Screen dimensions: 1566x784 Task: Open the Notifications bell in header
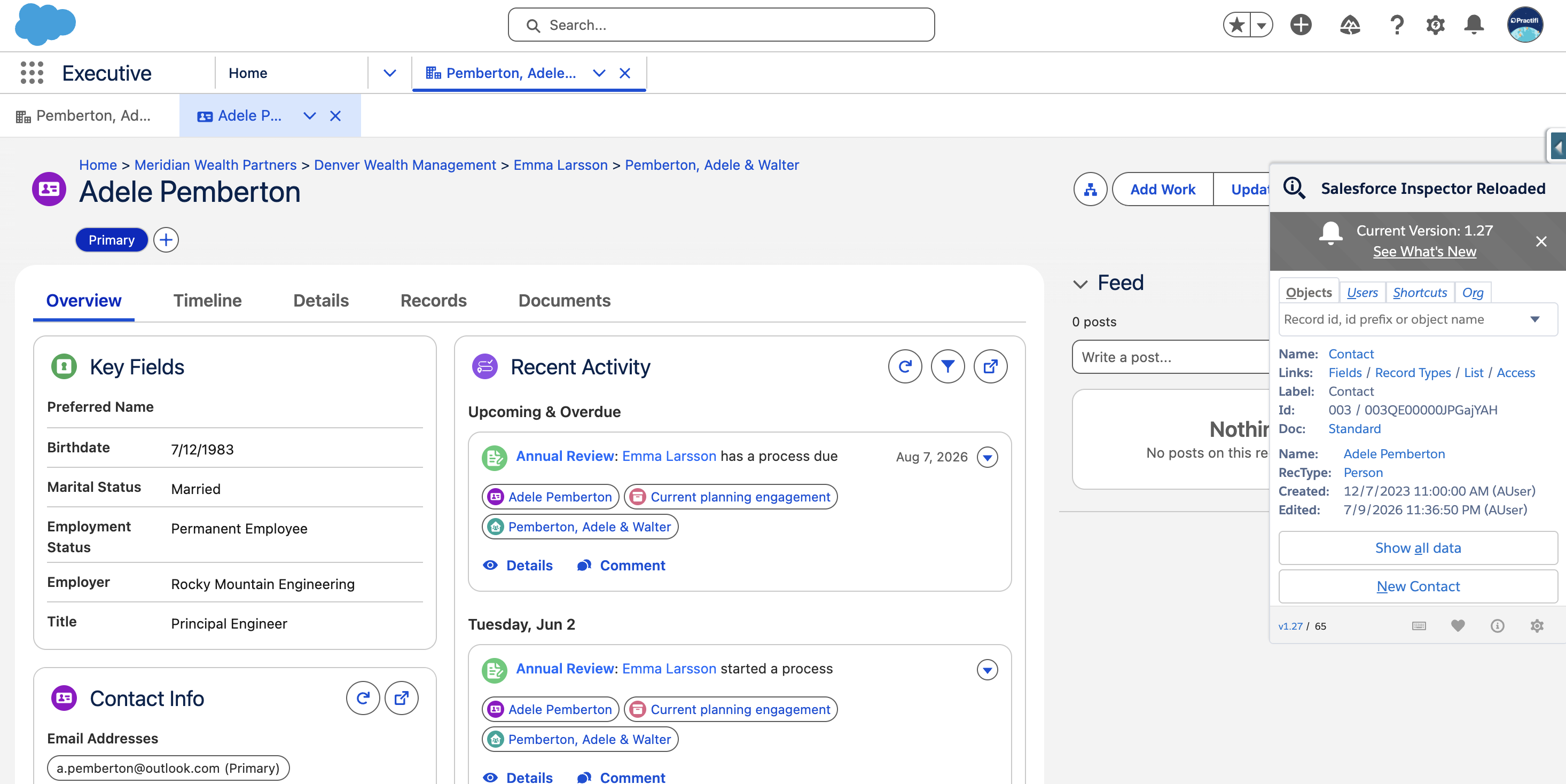1474,25
